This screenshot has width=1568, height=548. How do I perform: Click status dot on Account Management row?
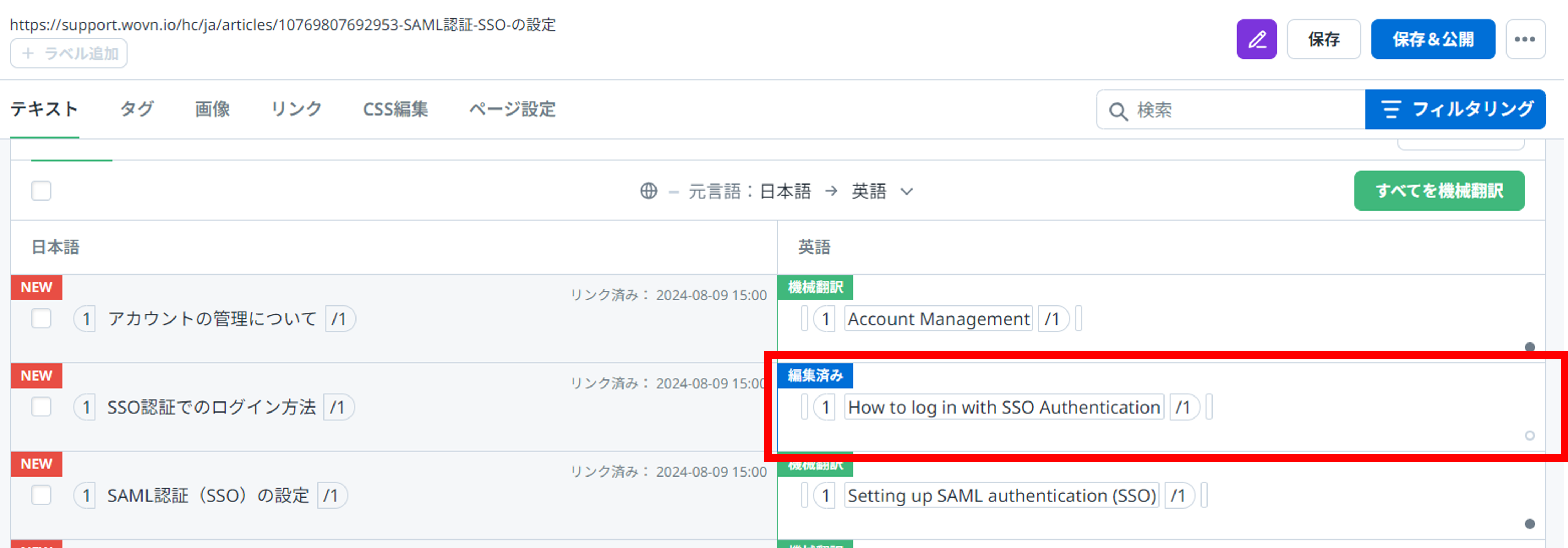click(1529, 347)
